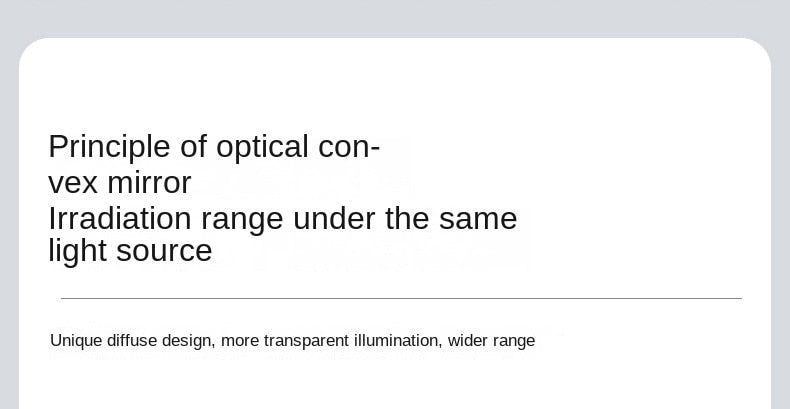Click the word "same" in the heading
790x409 pixels.
pyautogui.click(x=478, y=220)
